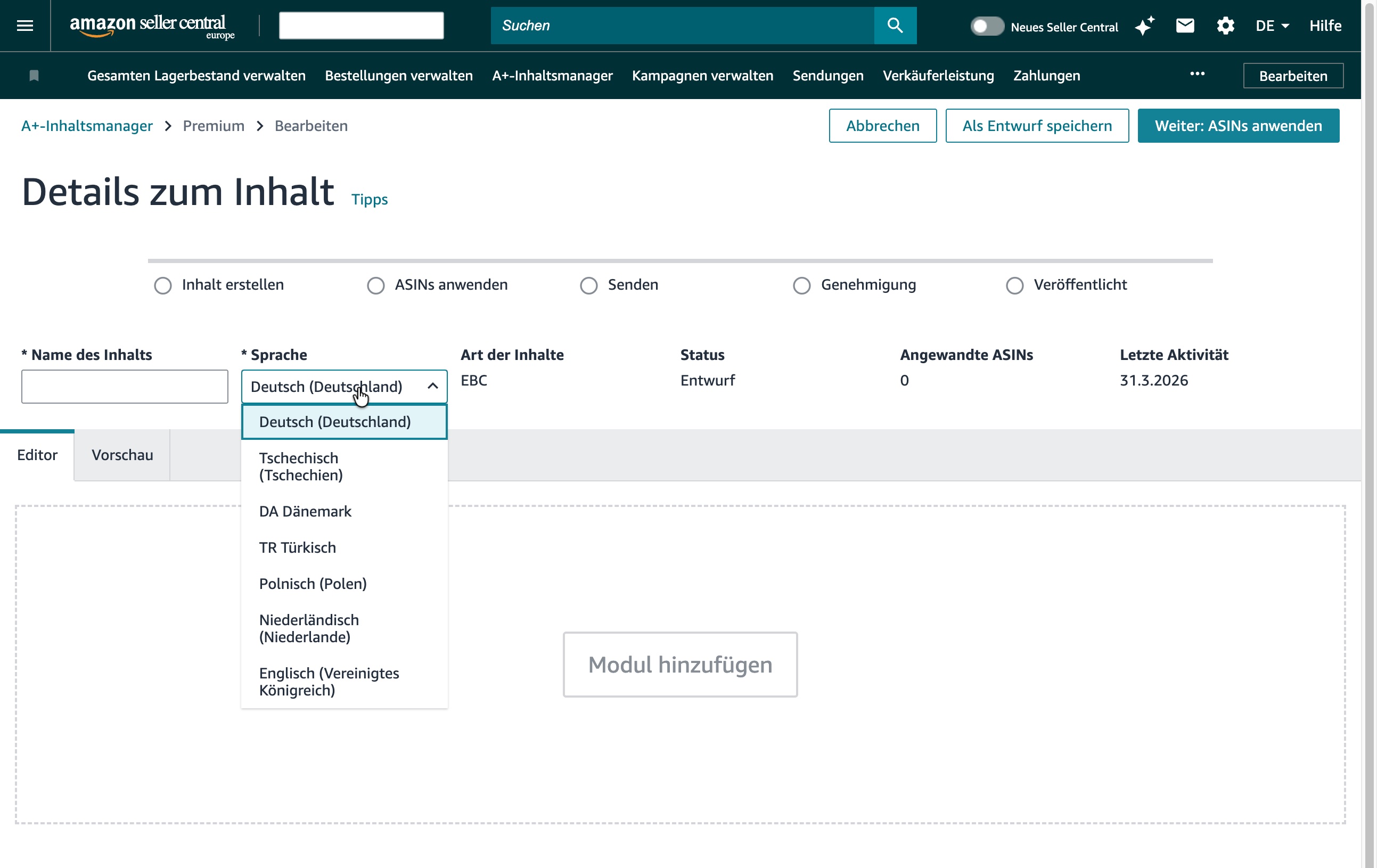Open A+-Inhaltsmanager in nav bar
The image size is (1377, 868).
552,76
